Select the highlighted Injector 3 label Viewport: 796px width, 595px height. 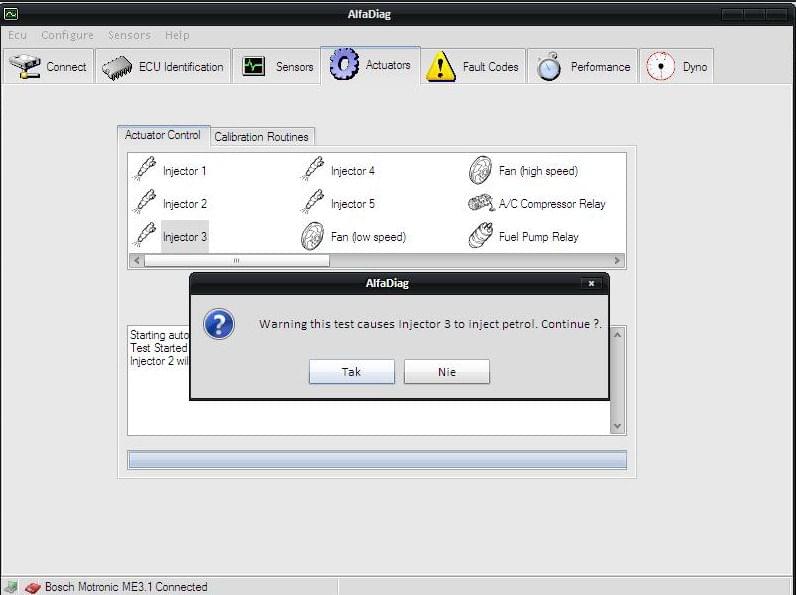tap(185, 237)
